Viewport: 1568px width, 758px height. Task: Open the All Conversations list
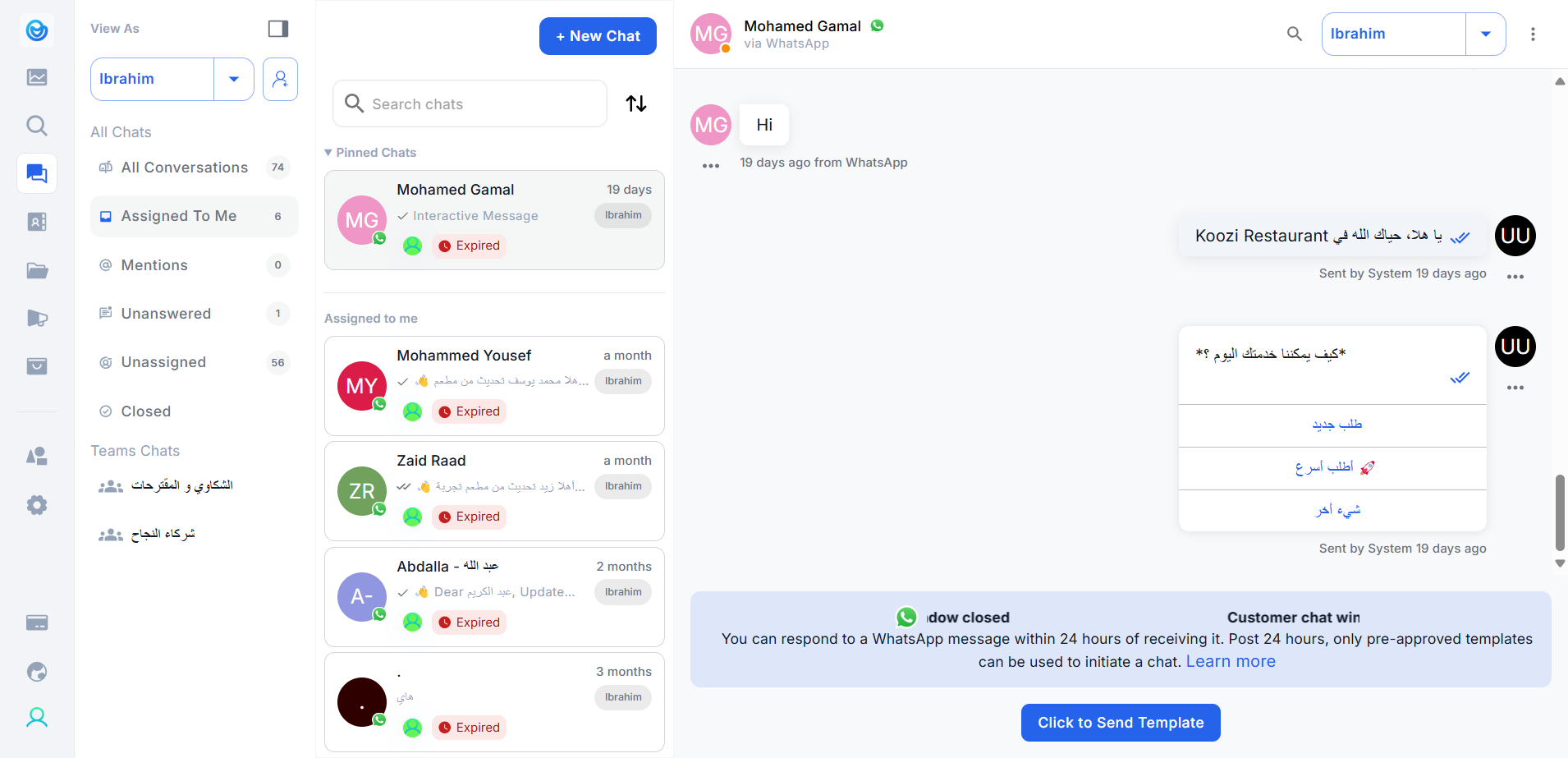pyautogui.click(x=184, y=168)
